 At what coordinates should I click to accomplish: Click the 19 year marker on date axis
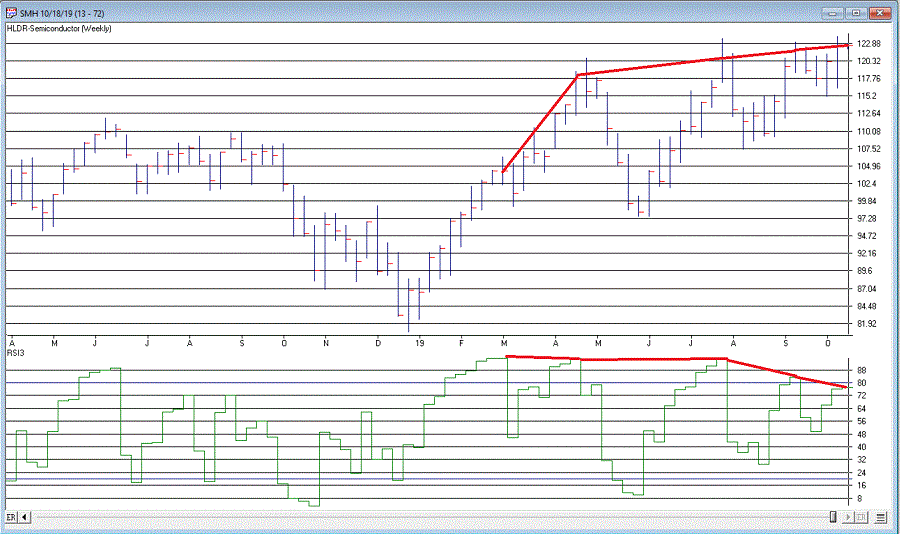point(420,343)
